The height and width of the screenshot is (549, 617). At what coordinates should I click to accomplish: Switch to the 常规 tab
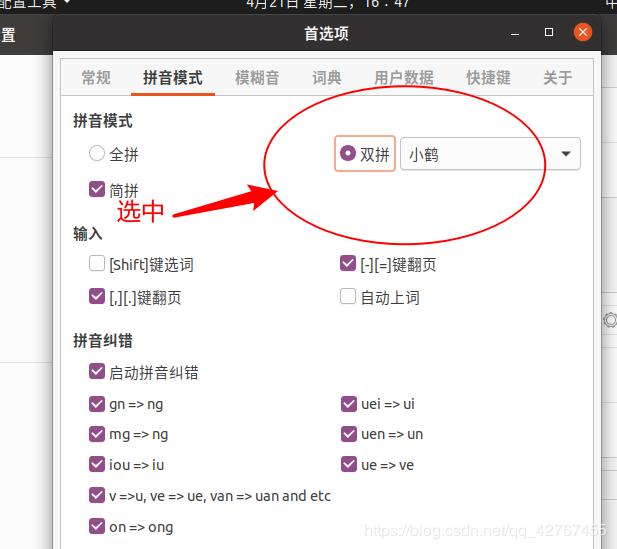[x=96, y=78]
